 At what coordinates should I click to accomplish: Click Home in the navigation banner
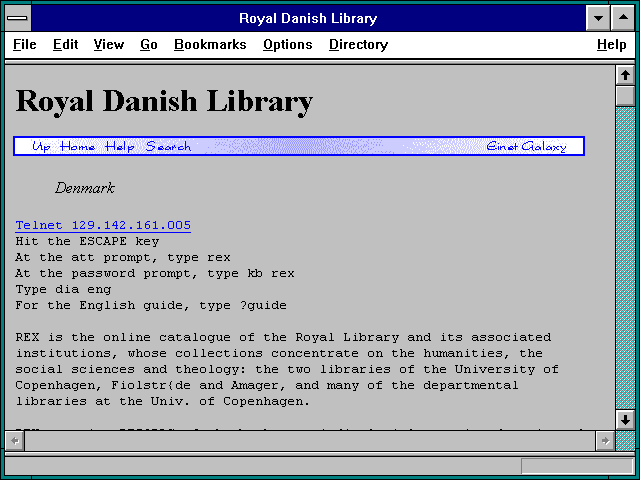click(x=77, y=146)
